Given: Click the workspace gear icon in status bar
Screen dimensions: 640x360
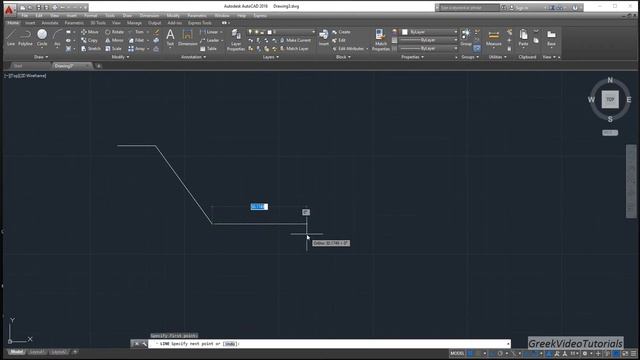Looking at the screenshot, I should (x=584, y=353).
